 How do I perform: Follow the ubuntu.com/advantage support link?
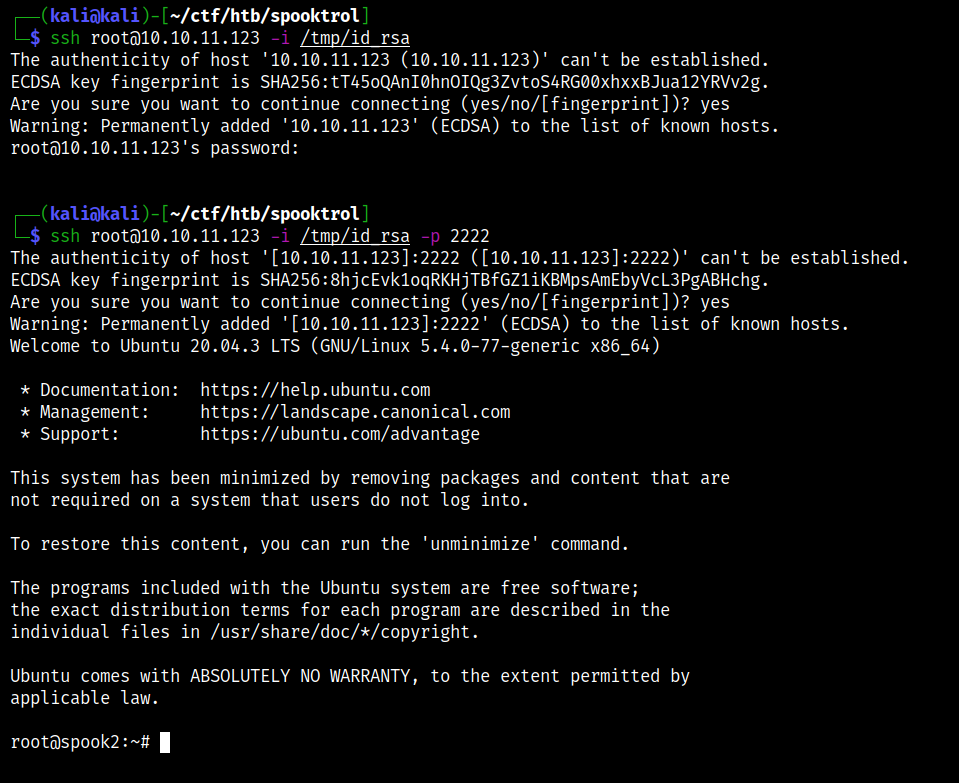(x=340, y=434)
